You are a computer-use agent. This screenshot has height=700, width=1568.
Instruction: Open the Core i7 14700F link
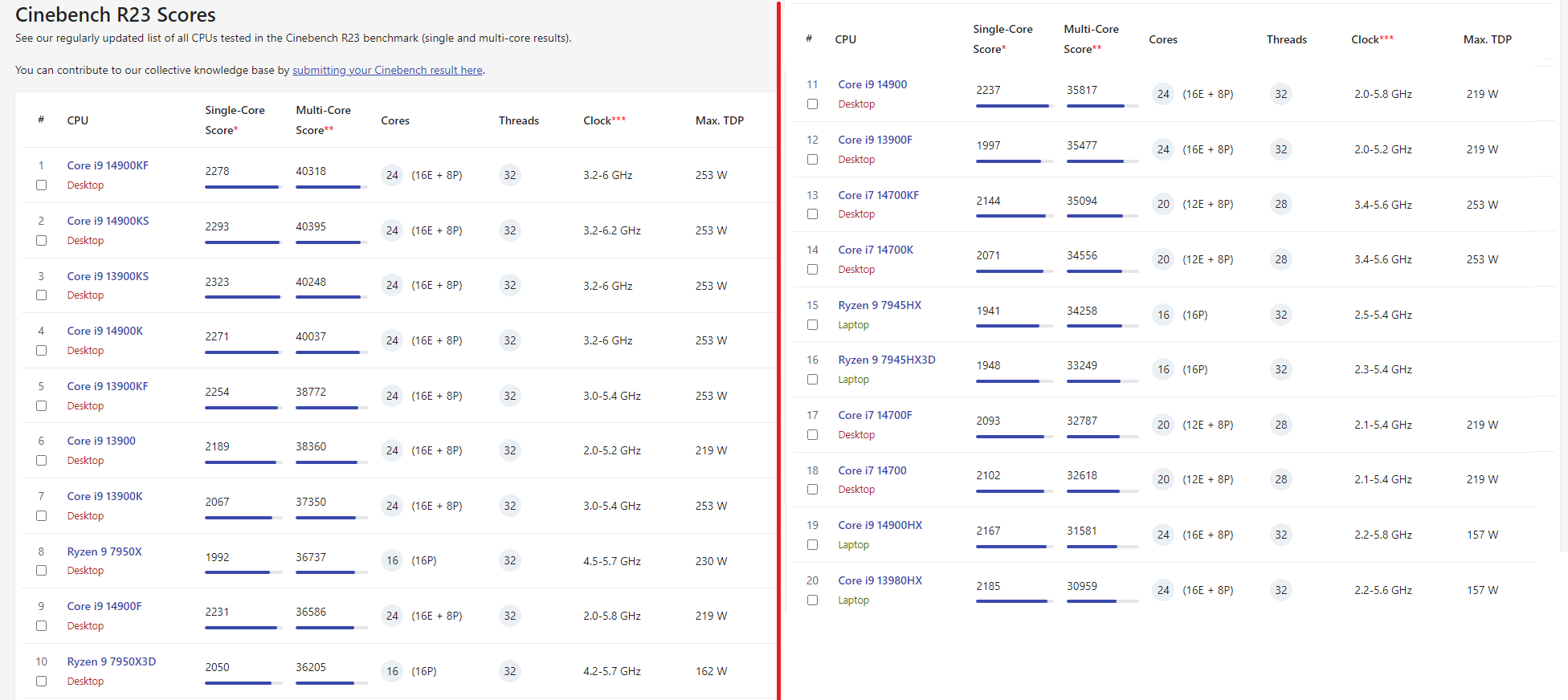875,415
